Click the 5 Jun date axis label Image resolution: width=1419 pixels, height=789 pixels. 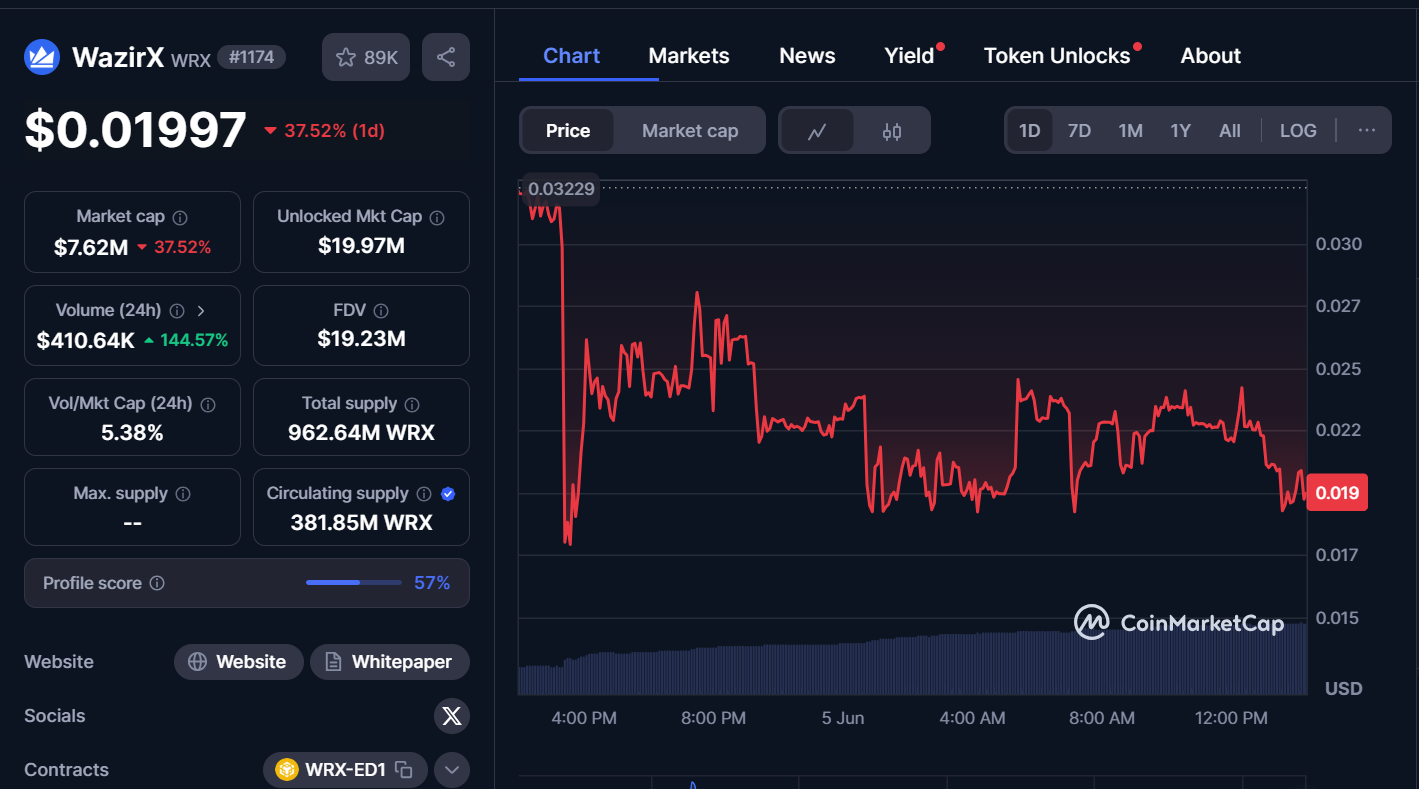[x=843, y=718]
